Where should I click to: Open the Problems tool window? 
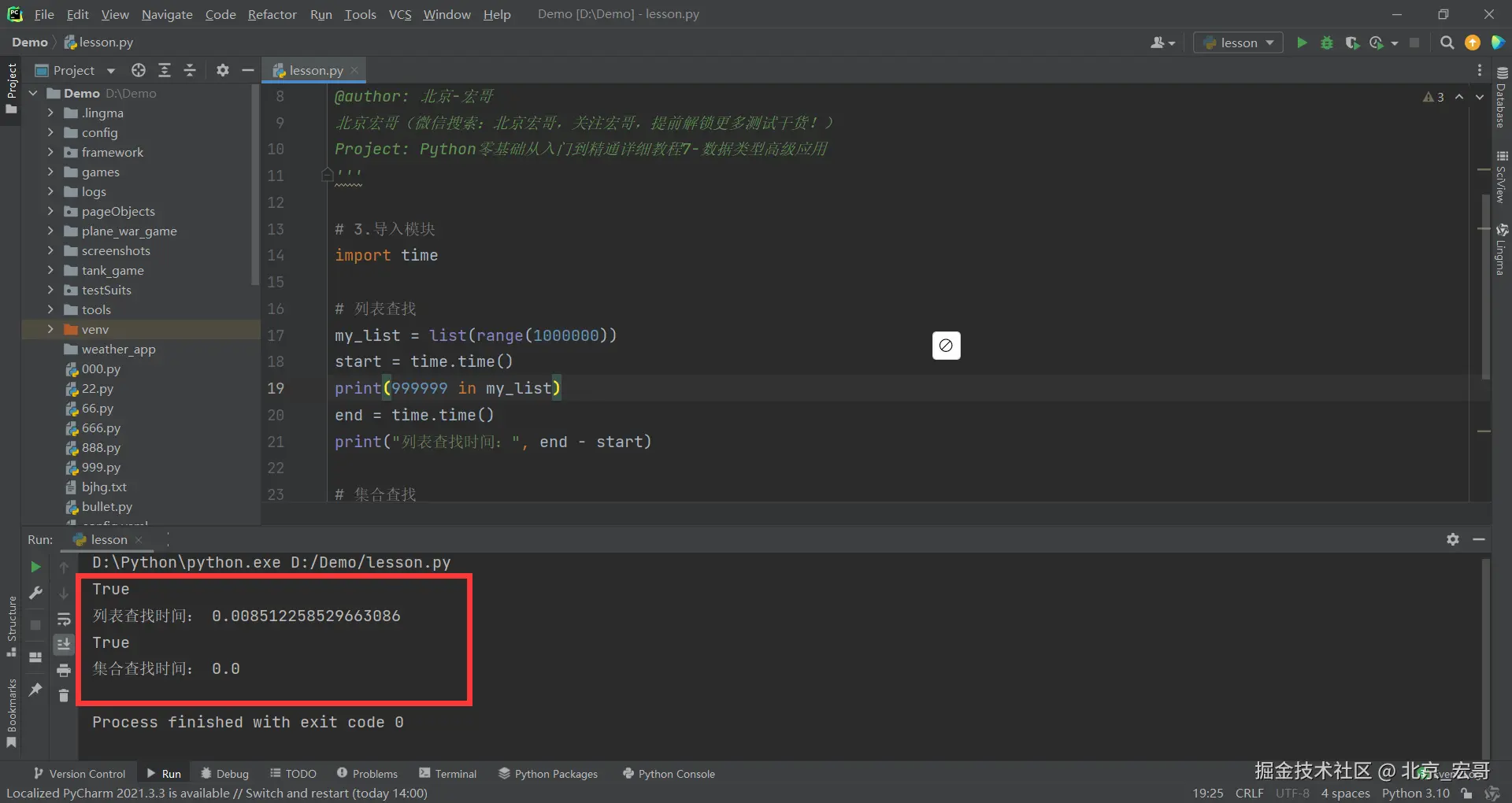[367, 774]
